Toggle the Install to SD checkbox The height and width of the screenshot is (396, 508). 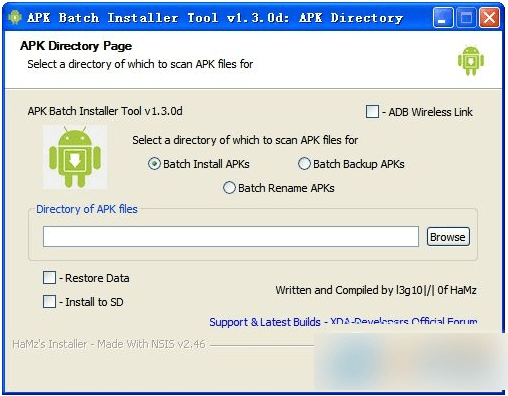(x=49, y=301)
